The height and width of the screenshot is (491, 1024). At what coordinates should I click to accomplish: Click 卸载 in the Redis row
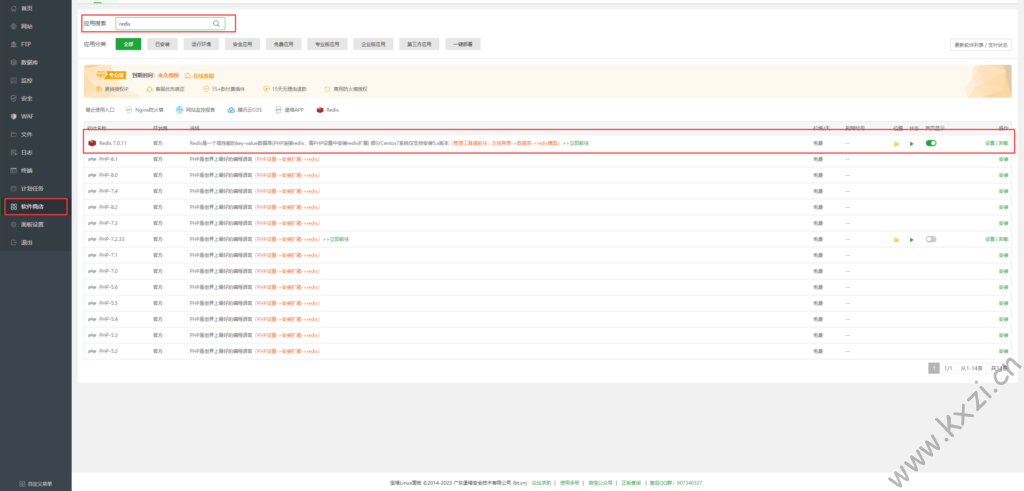tap(1003, 143)
